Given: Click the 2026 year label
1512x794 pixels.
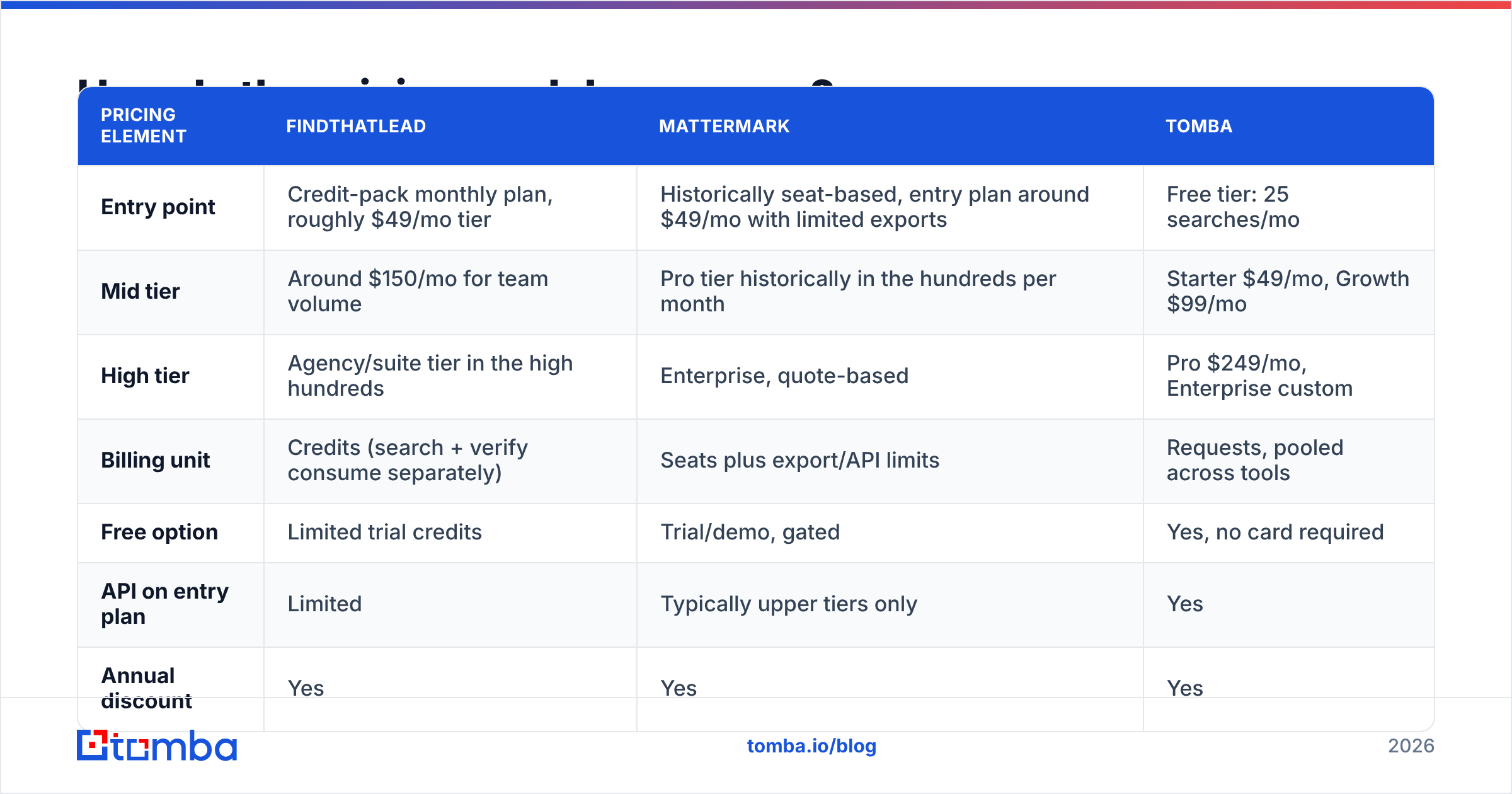Looking at the screenshot, I should pos(1411,746).
